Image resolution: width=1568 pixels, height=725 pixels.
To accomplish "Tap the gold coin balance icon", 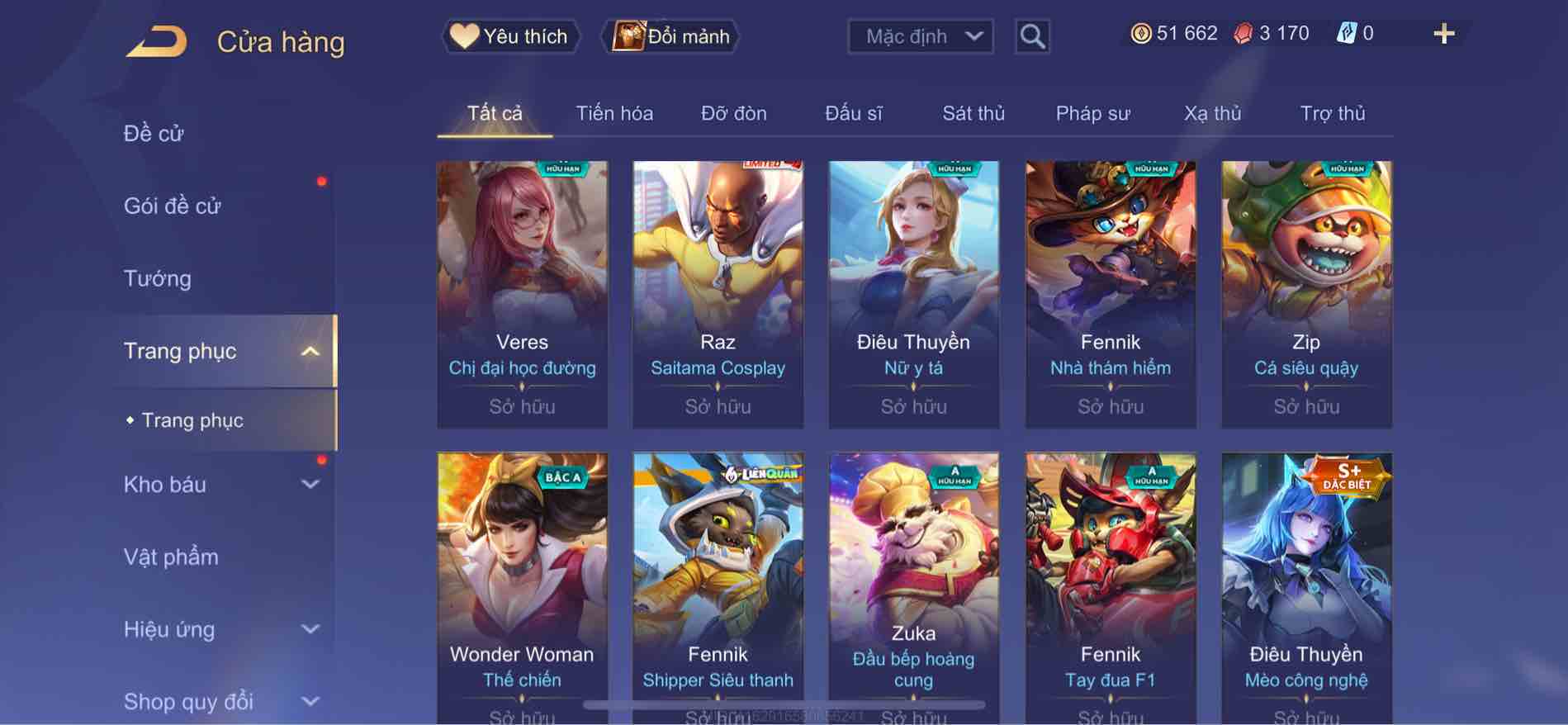I will (x=1141, y=33).
